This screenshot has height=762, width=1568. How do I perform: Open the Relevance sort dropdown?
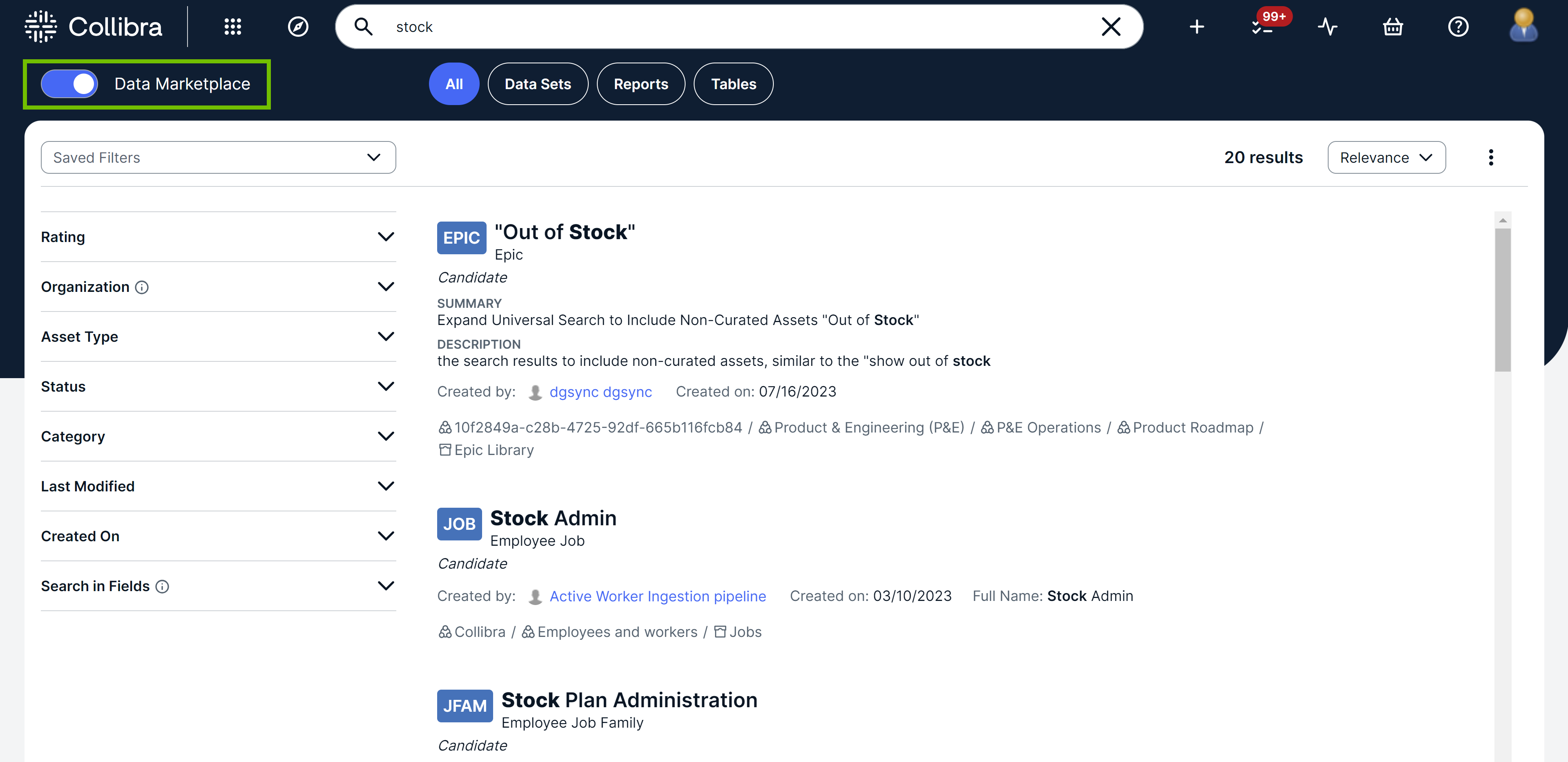1387,157
